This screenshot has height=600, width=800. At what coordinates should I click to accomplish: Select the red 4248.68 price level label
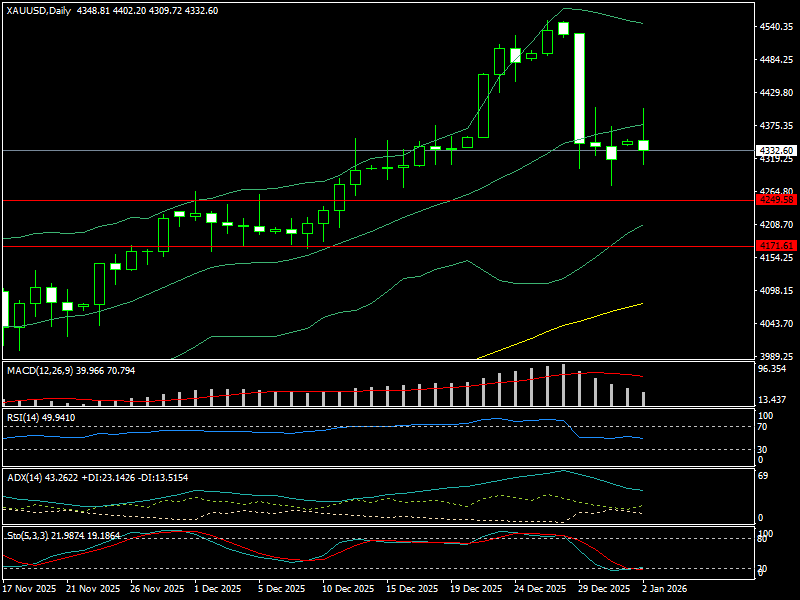[x=777, y=200]
